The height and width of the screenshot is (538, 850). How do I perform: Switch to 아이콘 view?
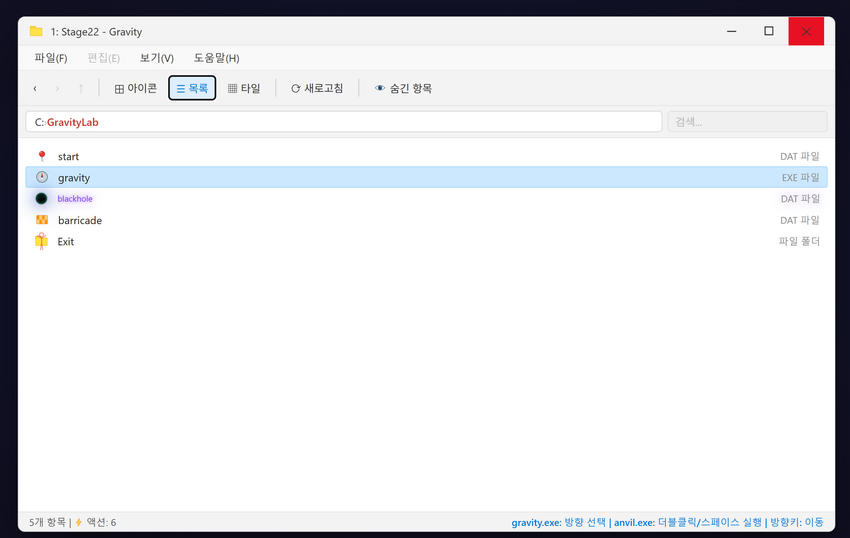click(136, 88)
